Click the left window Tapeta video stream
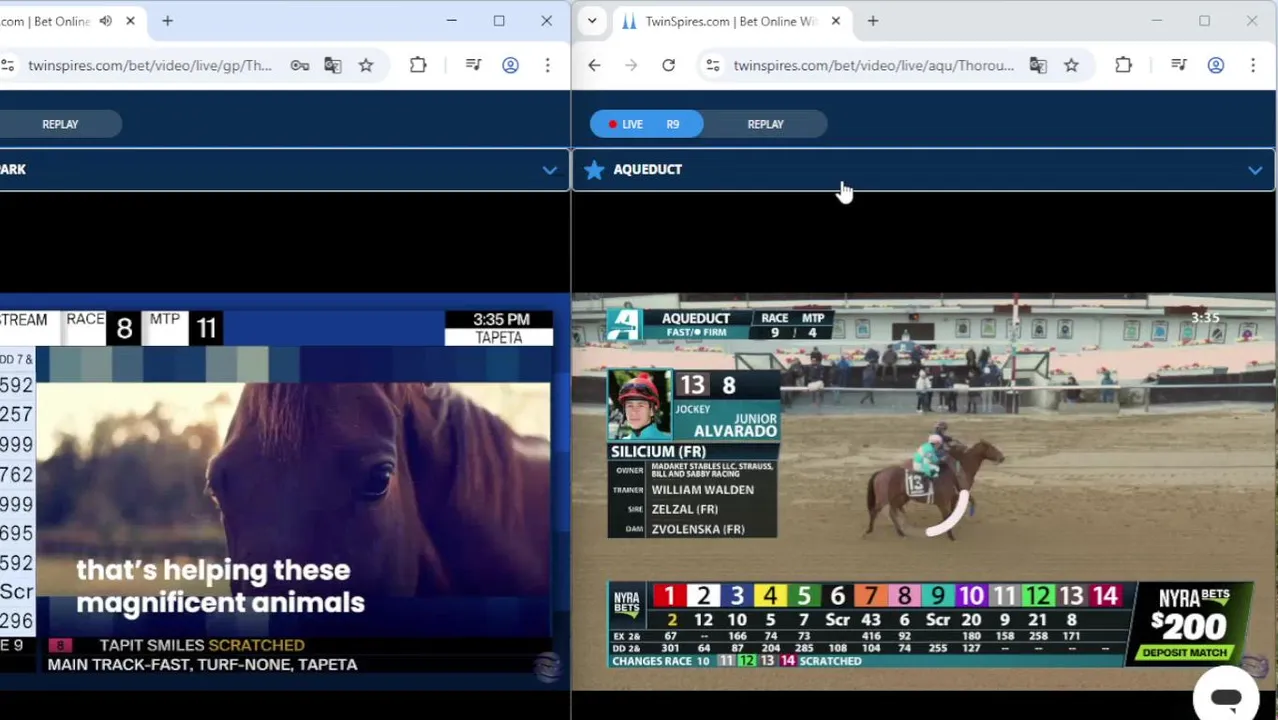1278x720 pixels. 285,491
